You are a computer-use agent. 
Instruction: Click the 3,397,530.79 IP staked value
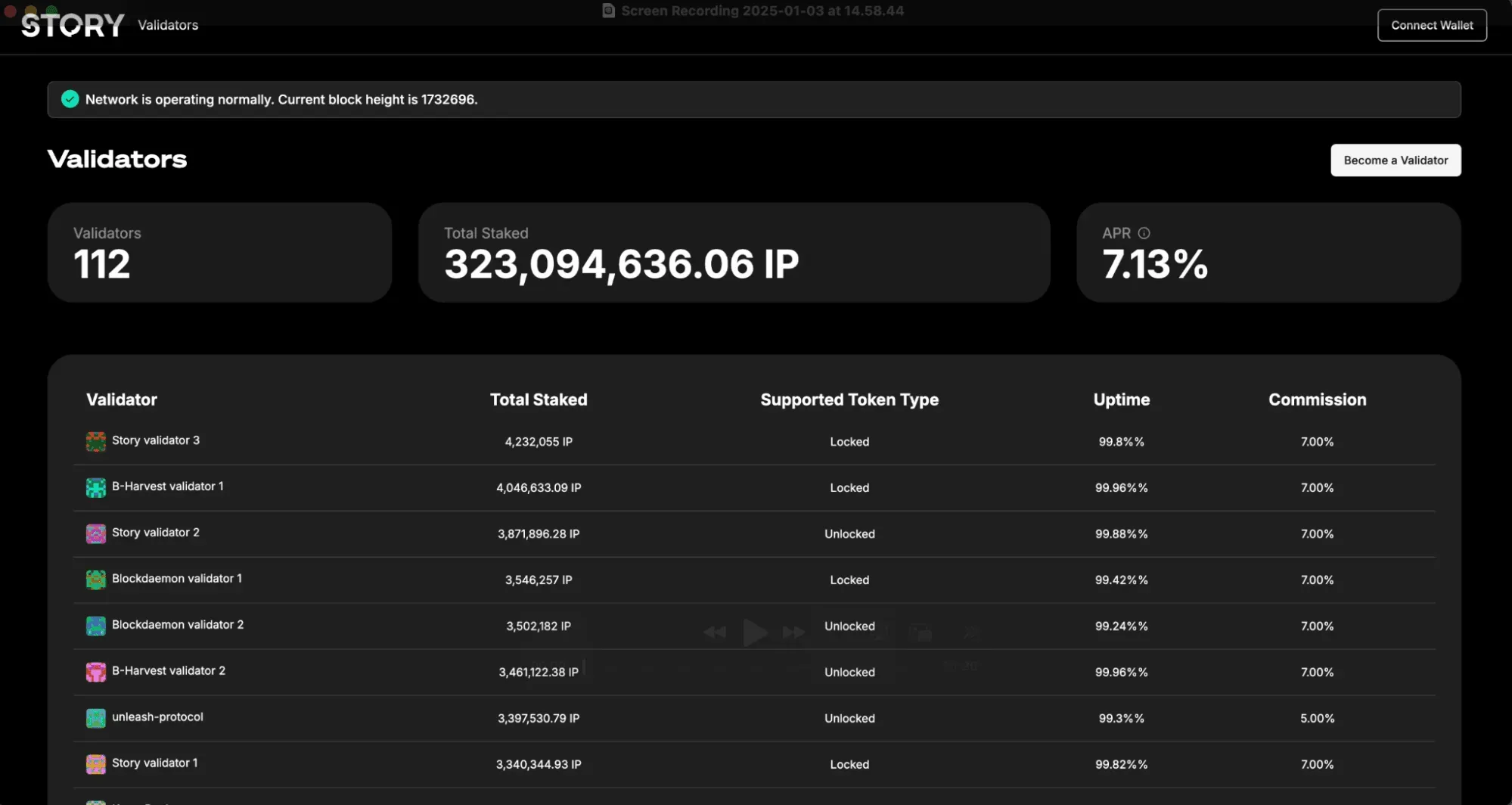(x=539, y=719)
